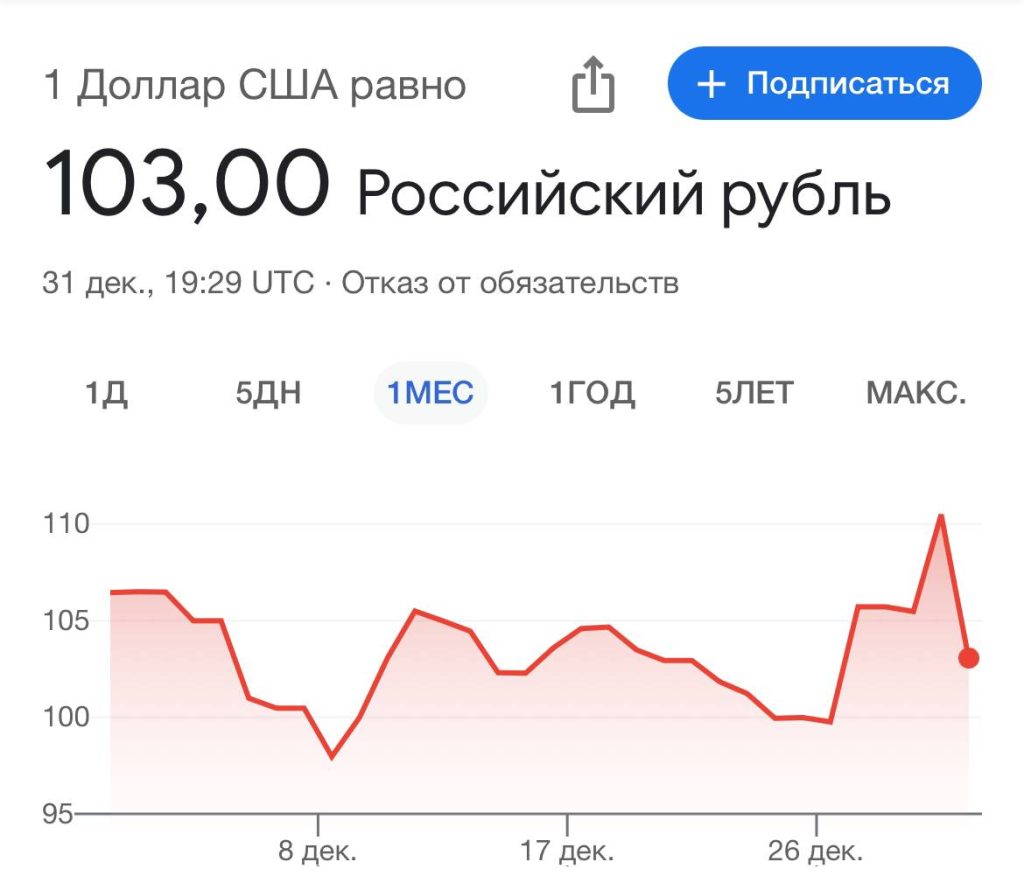The height and width of the screenshot is (890, 1024).
Task: Click the chart's highest peak above 110
Action: [941, 516]
